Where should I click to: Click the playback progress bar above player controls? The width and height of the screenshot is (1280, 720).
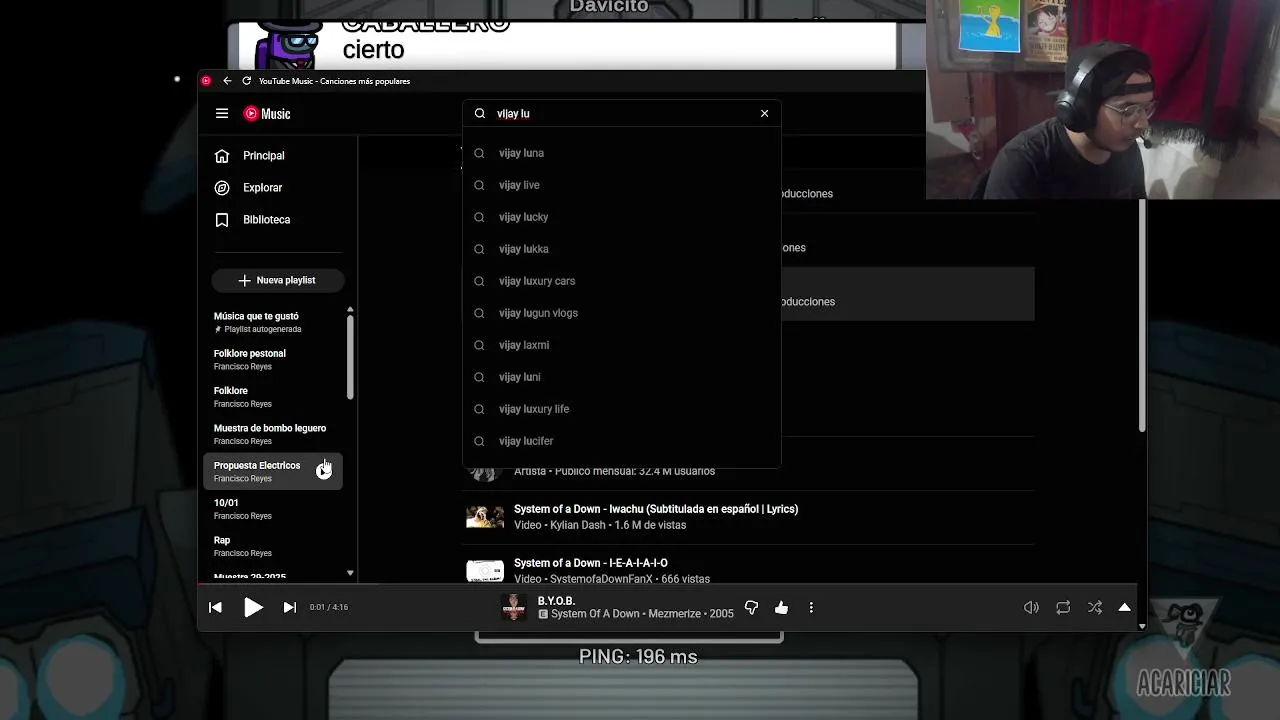click(x=667, y=583)
